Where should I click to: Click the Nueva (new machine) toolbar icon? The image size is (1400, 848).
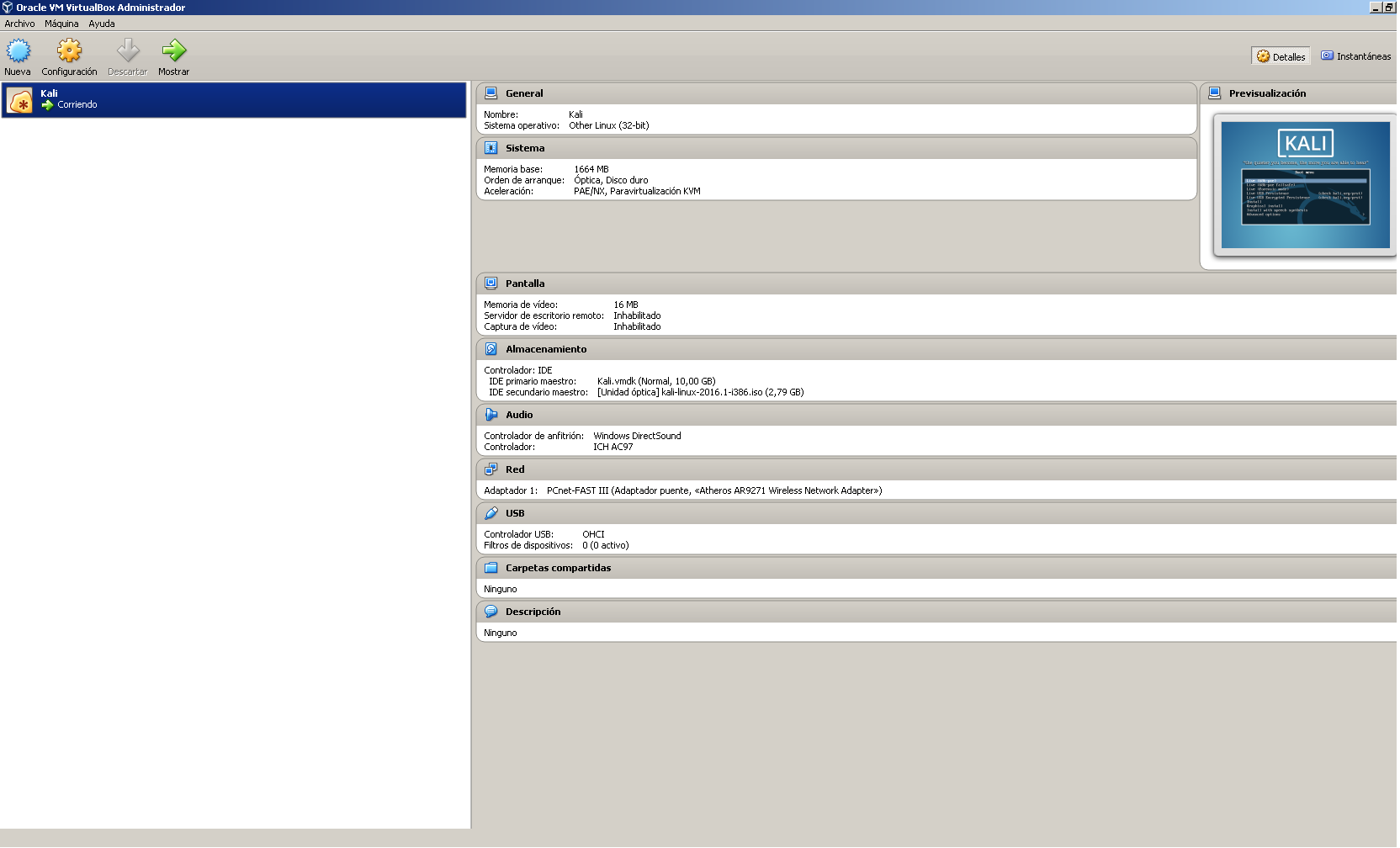pos(18,51)
